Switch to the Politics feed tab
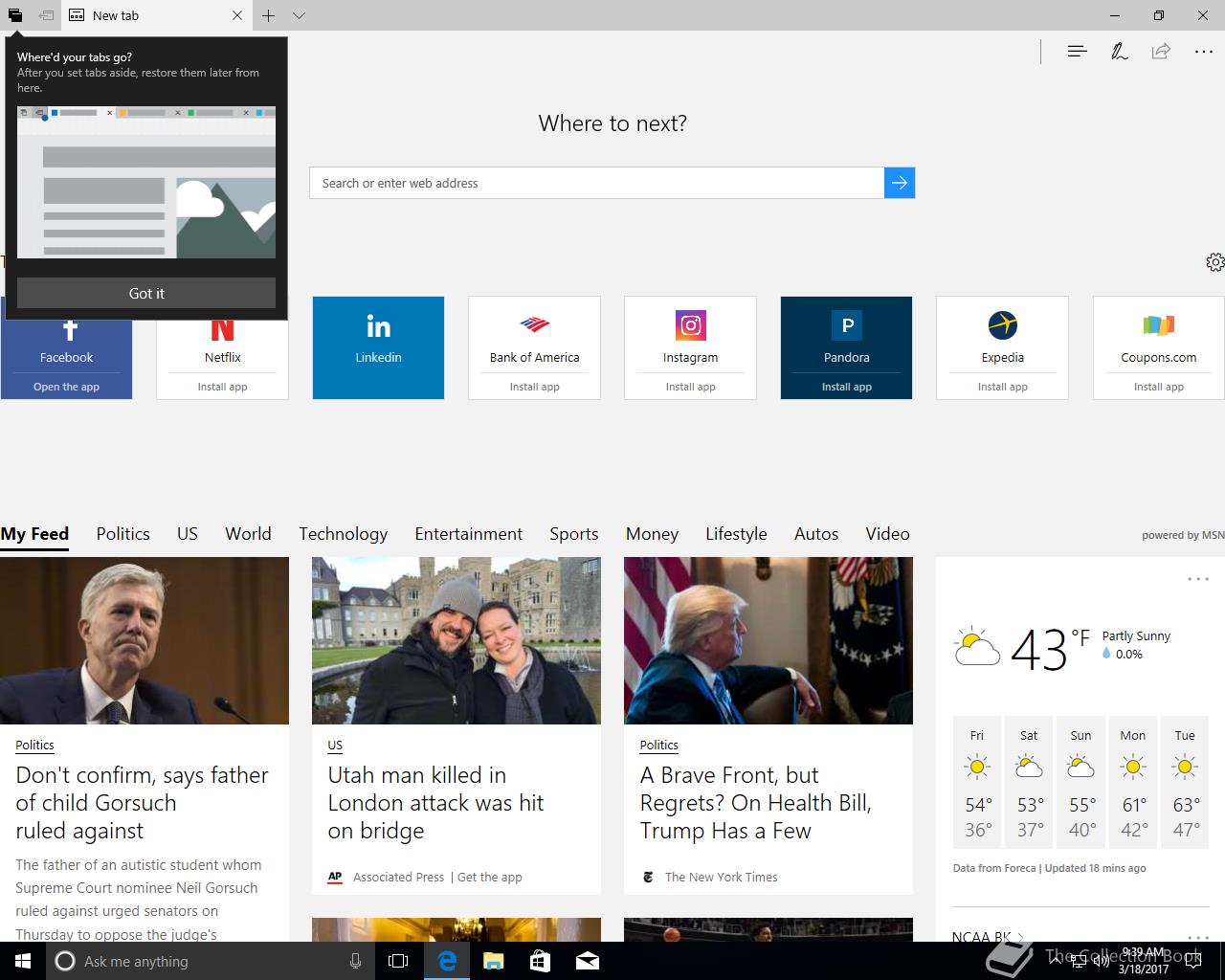Image resolution: width=1225 pixels, height=980 pixels. 122,534
